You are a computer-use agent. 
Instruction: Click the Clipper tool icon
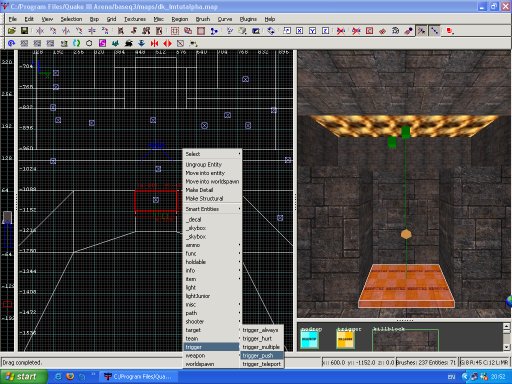click(214, 31)
